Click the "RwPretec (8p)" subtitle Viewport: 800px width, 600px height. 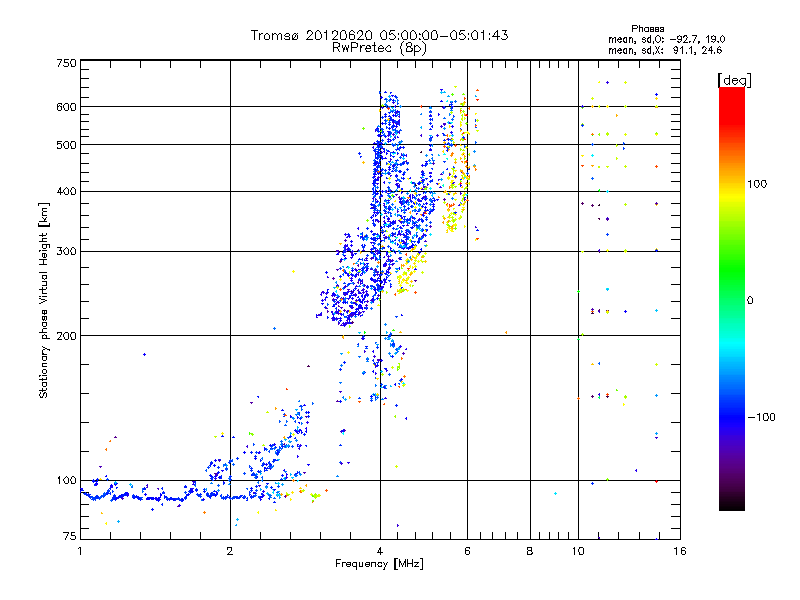379,48
